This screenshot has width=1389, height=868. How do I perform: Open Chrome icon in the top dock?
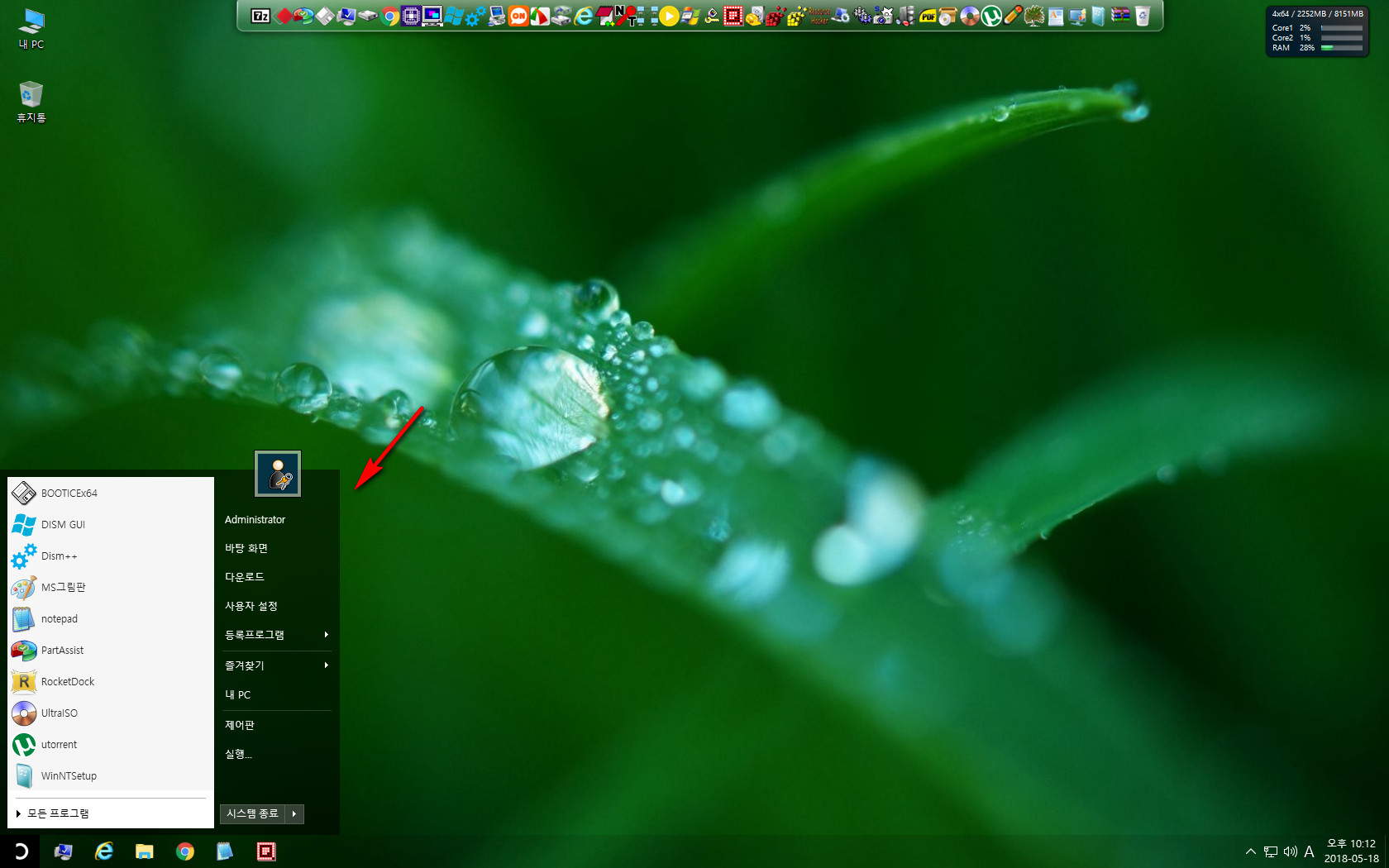coord(389,16)
